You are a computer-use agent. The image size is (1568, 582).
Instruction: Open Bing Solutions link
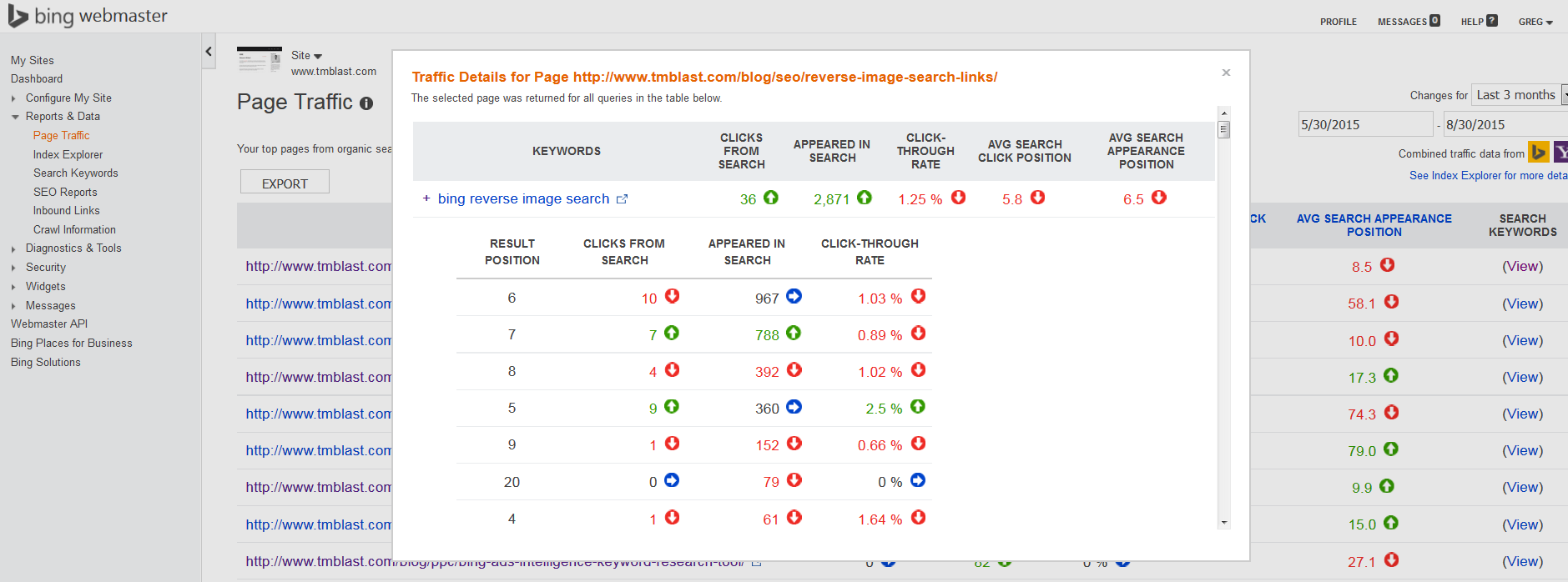(46, 363)
